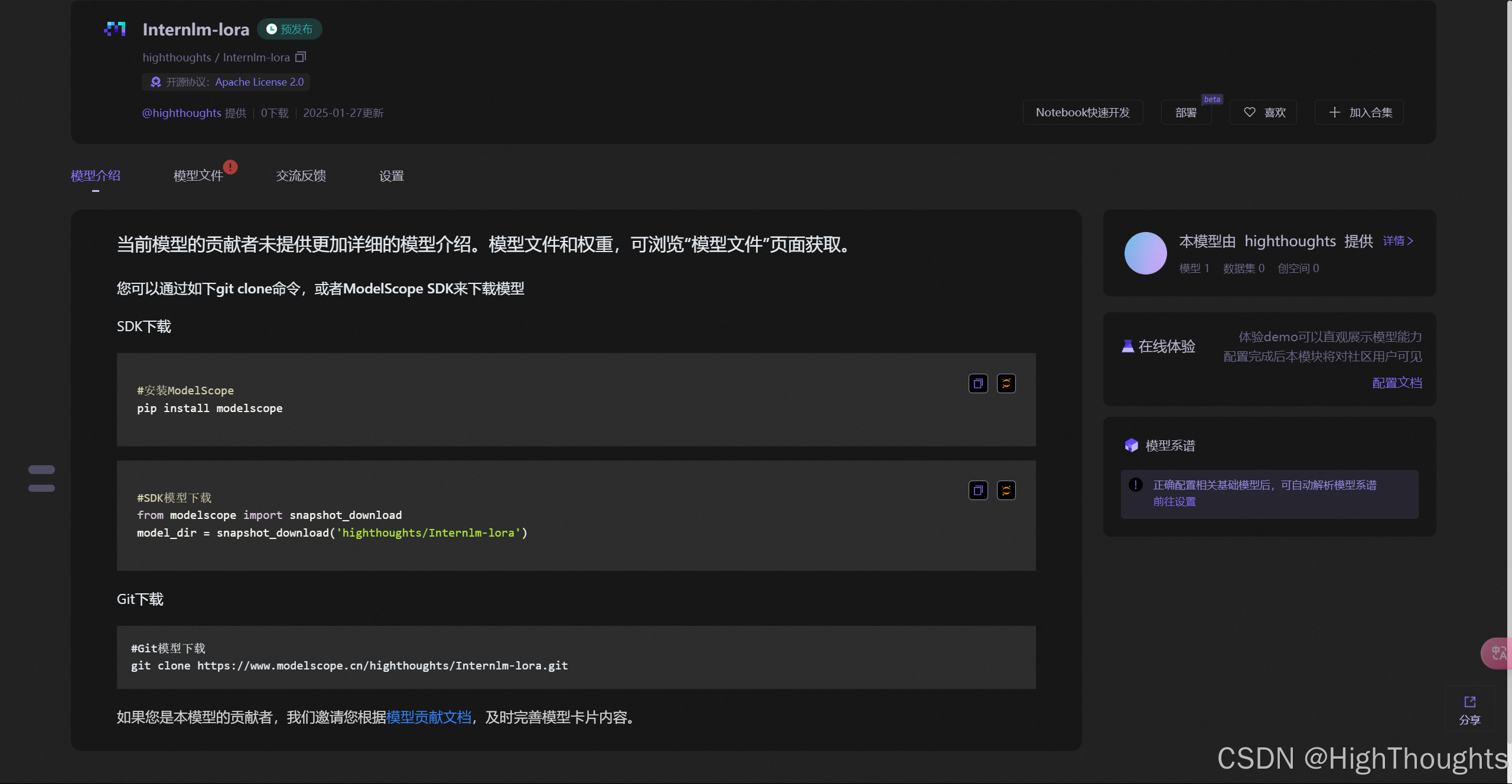Click the license icon beside 开源协议
Image resolution: width=1512 pixels, height=784 pixels.
click(156, 82)
